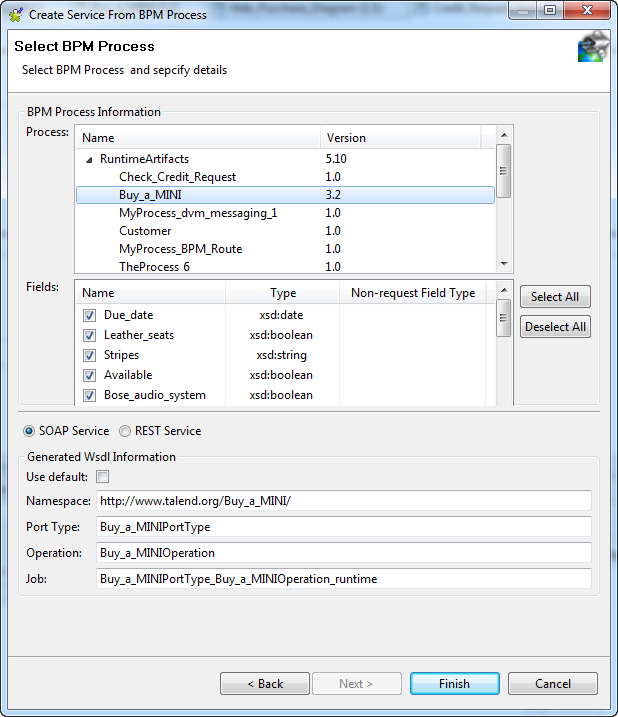Select the Check_Credit_Request process
Image resolution: width=618 pixels, height=717 pixels.
[x=177, y=177]
